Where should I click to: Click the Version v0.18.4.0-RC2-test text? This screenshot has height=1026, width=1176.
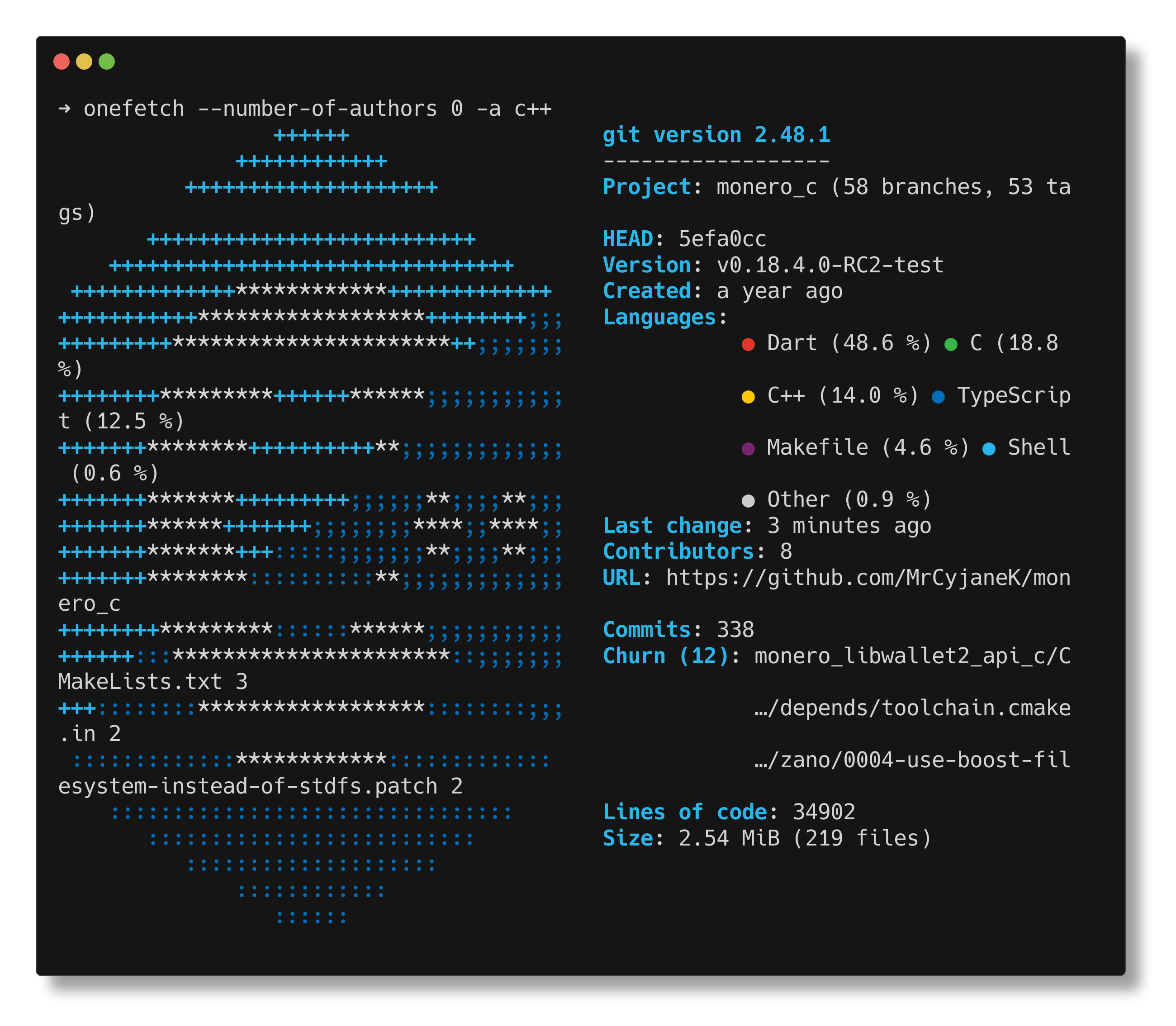[830, 265]
